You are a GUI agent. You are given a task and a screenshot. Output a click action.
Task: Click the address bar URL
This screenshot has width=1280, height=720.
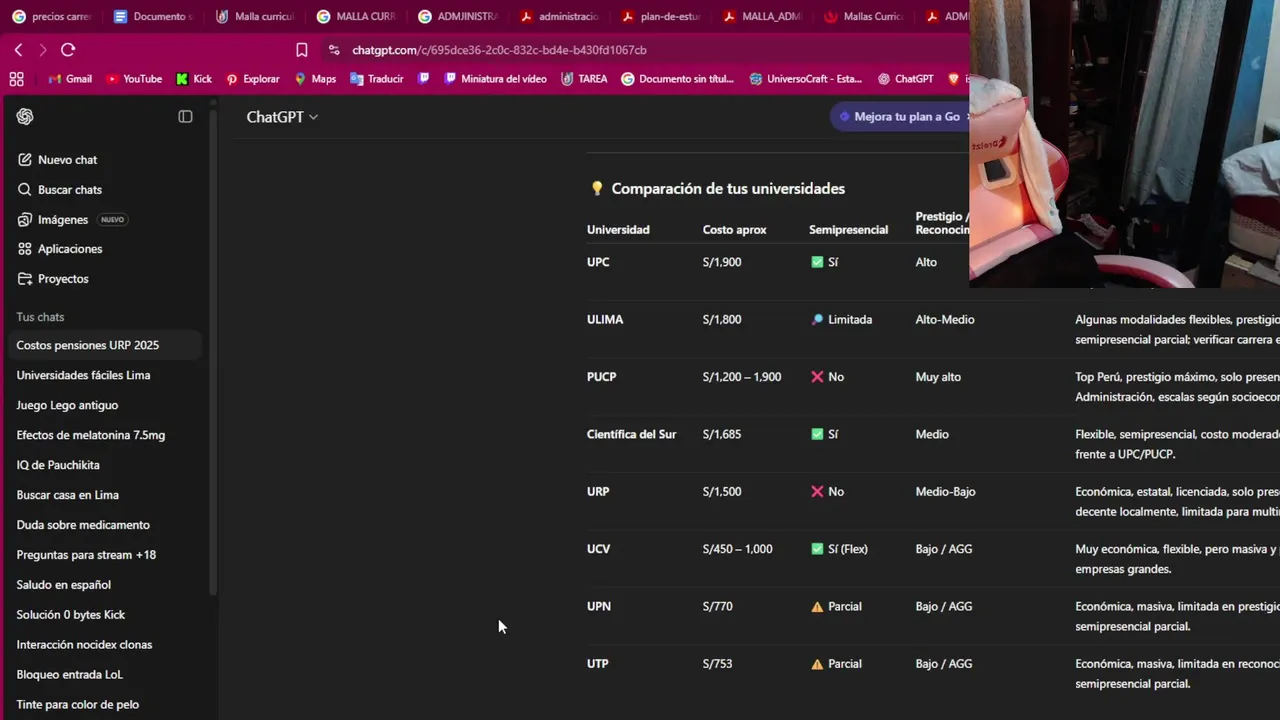point(499,50)
